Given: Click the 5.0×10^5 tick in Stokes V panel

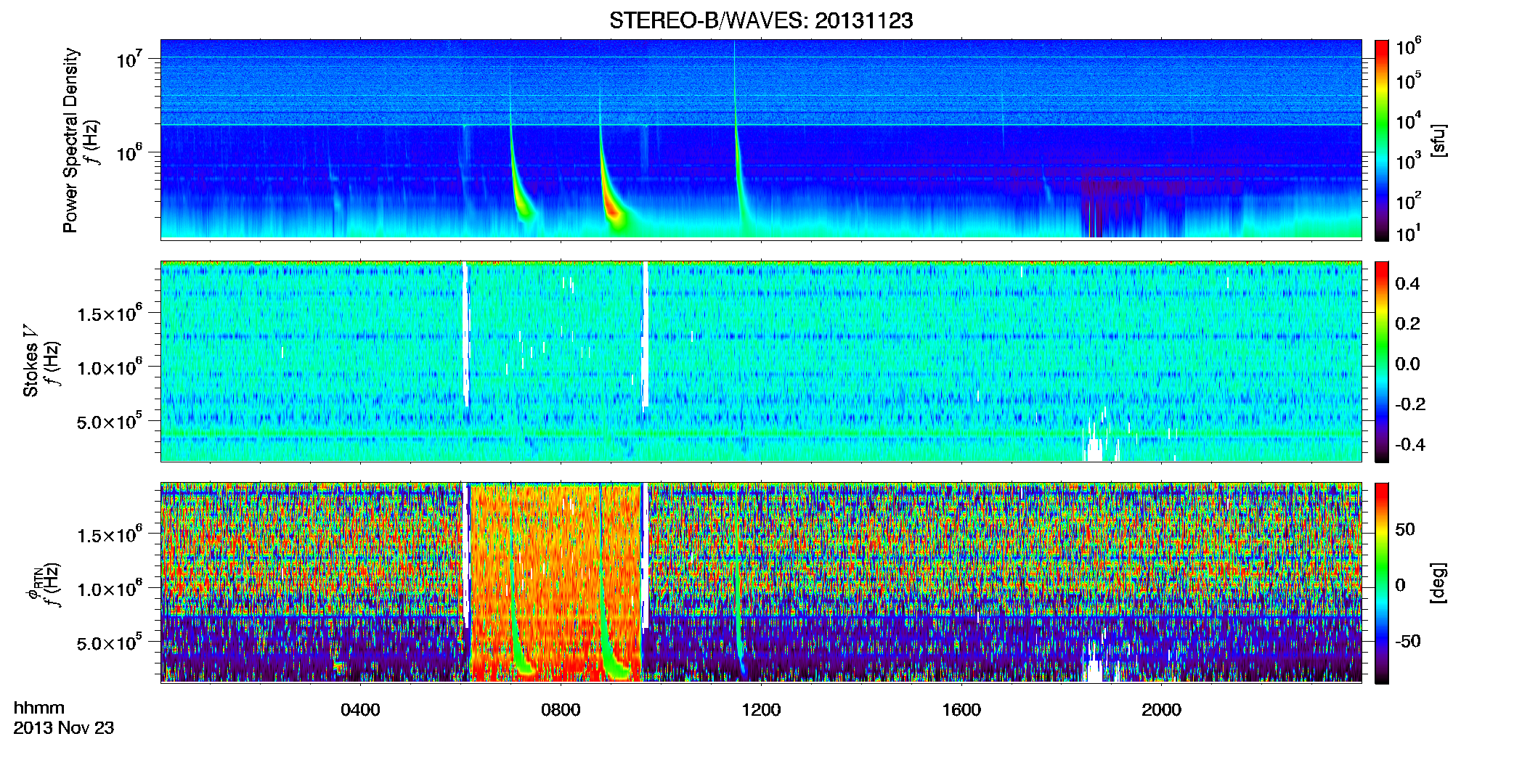Looking at the screenshot, I should pyautogui.click(x=110, y=421).
